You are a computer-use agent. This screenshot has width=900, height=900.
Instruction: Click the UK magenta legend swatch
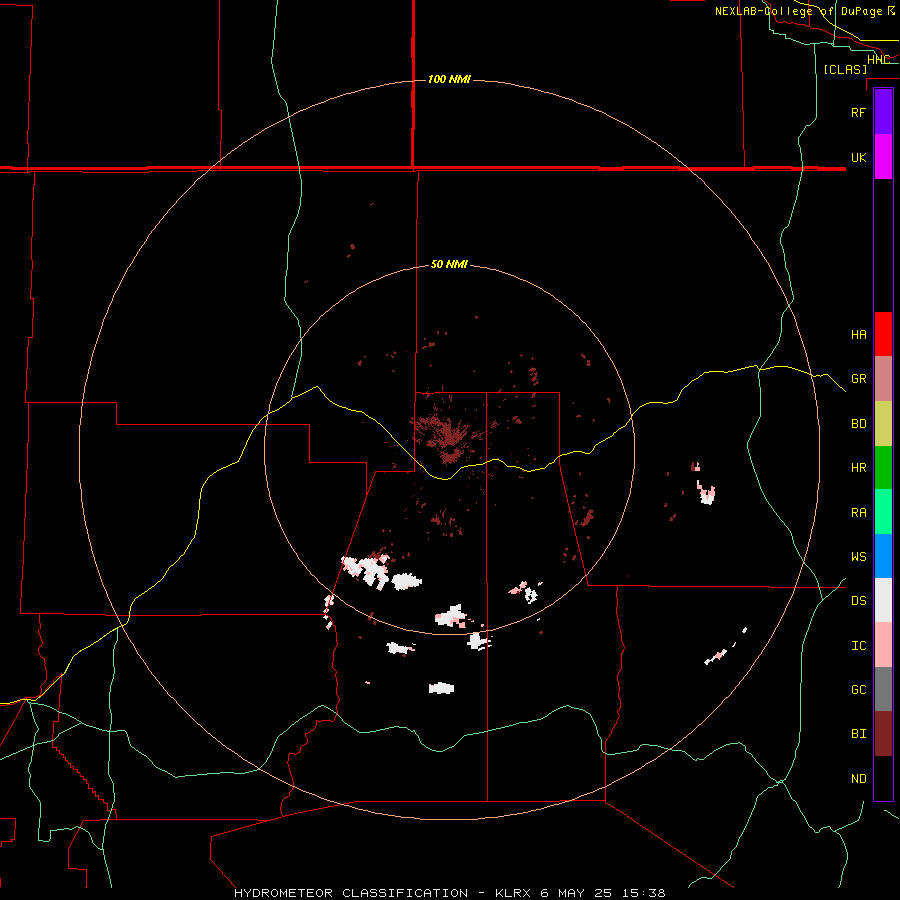pyautogui.click(x=883, y=157)
